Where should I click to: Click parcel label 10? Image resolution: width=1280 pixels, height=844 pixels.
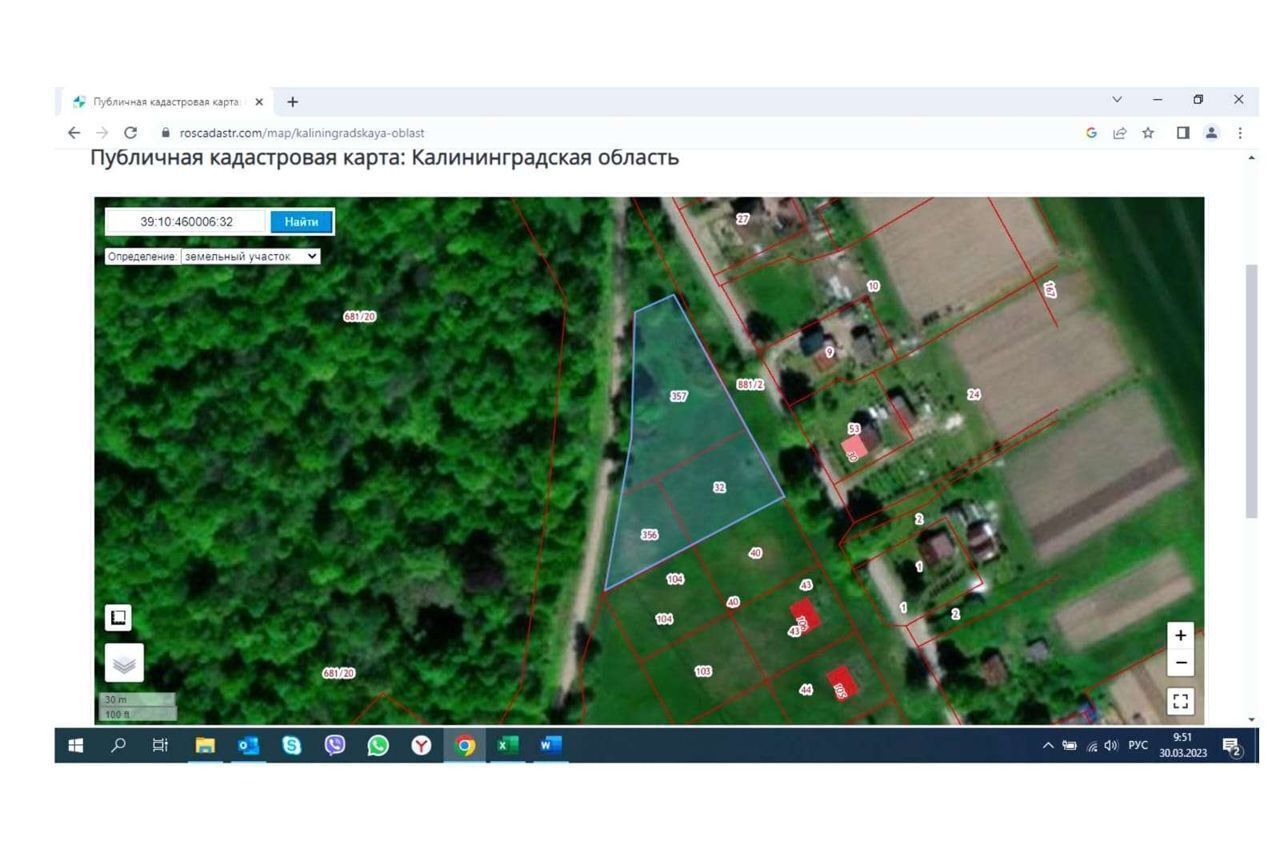click(x=872, y=286)
